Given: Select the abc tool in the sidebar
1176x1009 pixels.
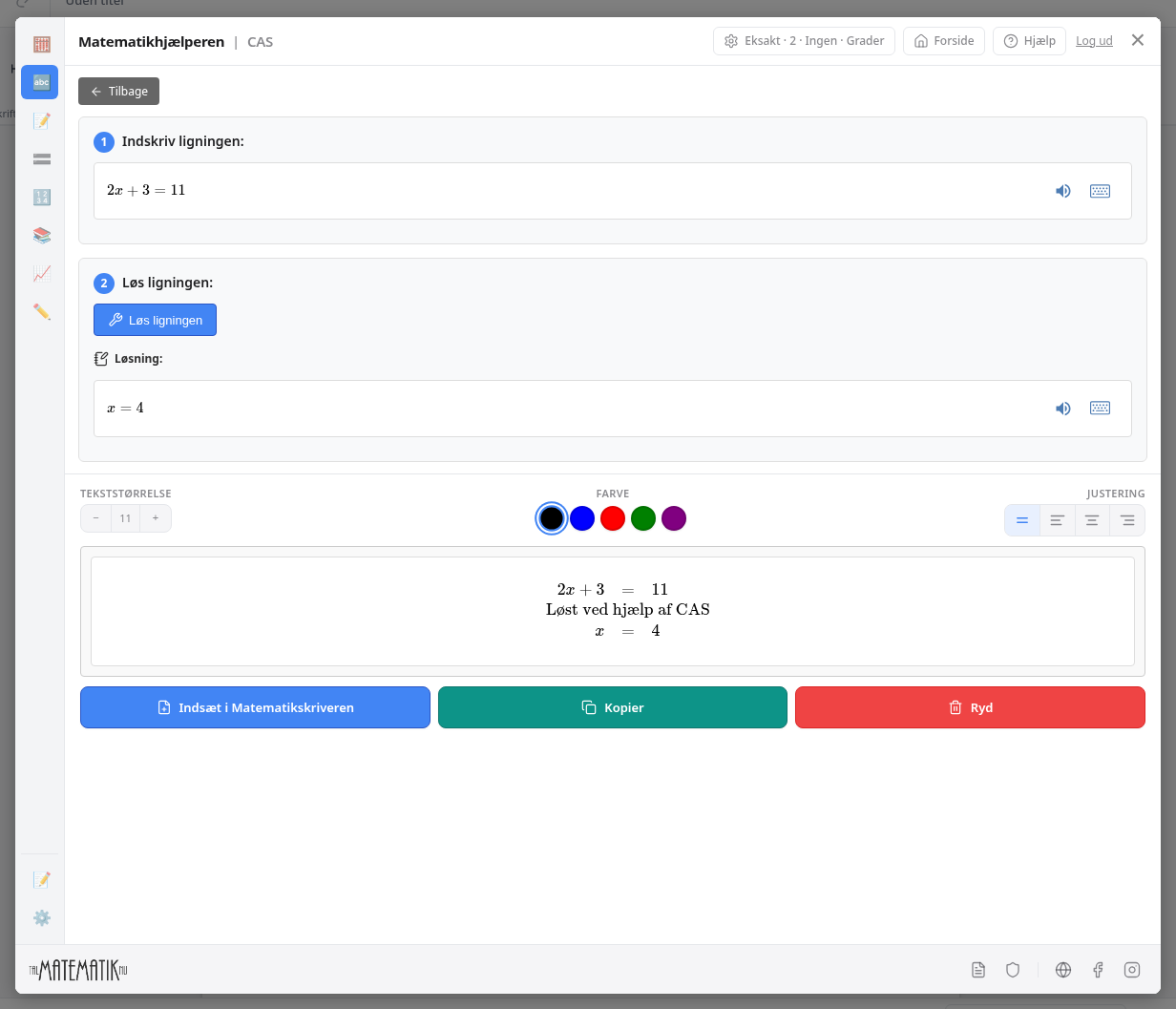Looking at the screenshot, I should tap(40, 82).
